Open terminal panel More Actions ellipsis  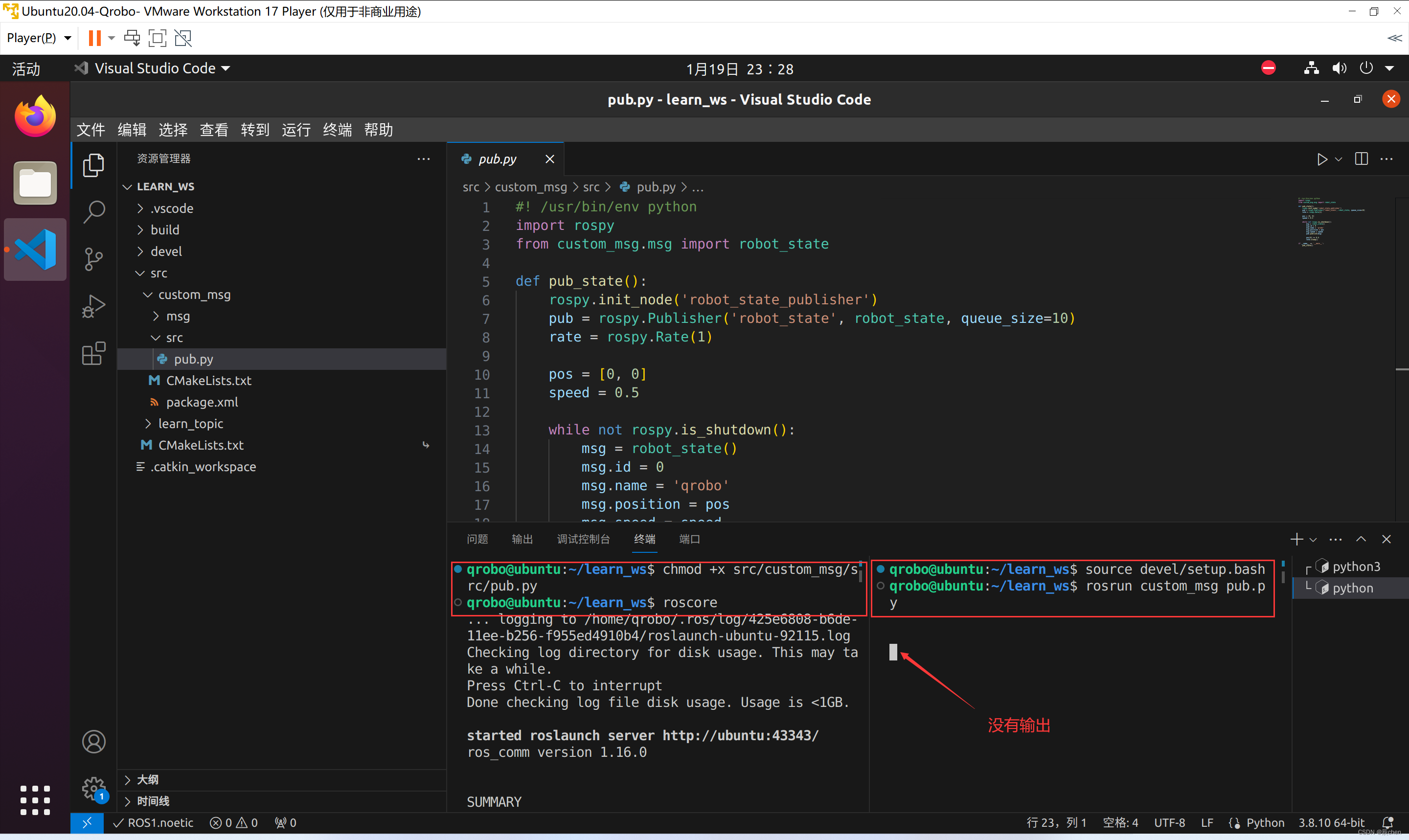coord(1336,540)
